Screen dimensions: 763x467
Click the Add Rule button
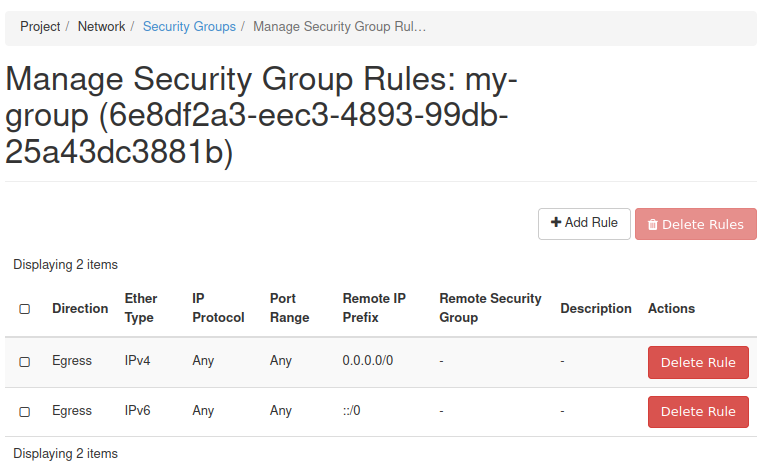(584, 223)
